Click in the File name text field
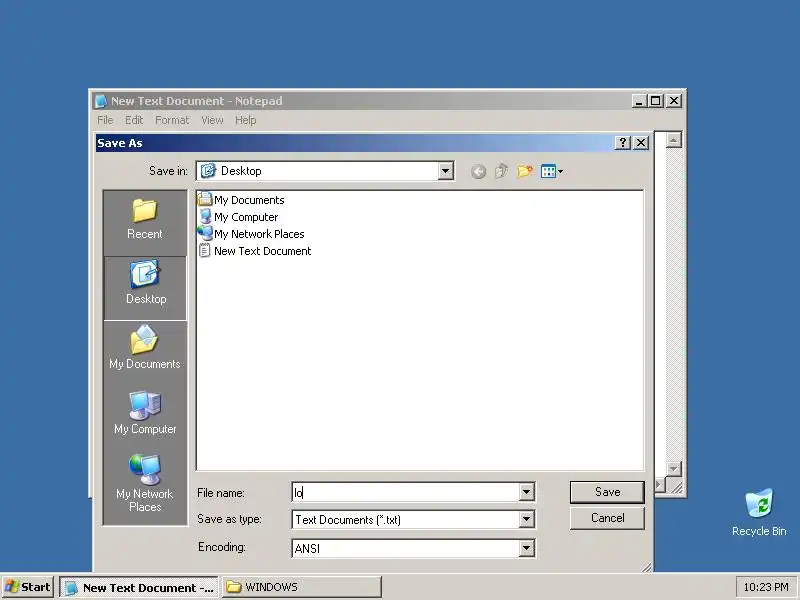This screenshot has height=600, width=800. click(406, 492)
